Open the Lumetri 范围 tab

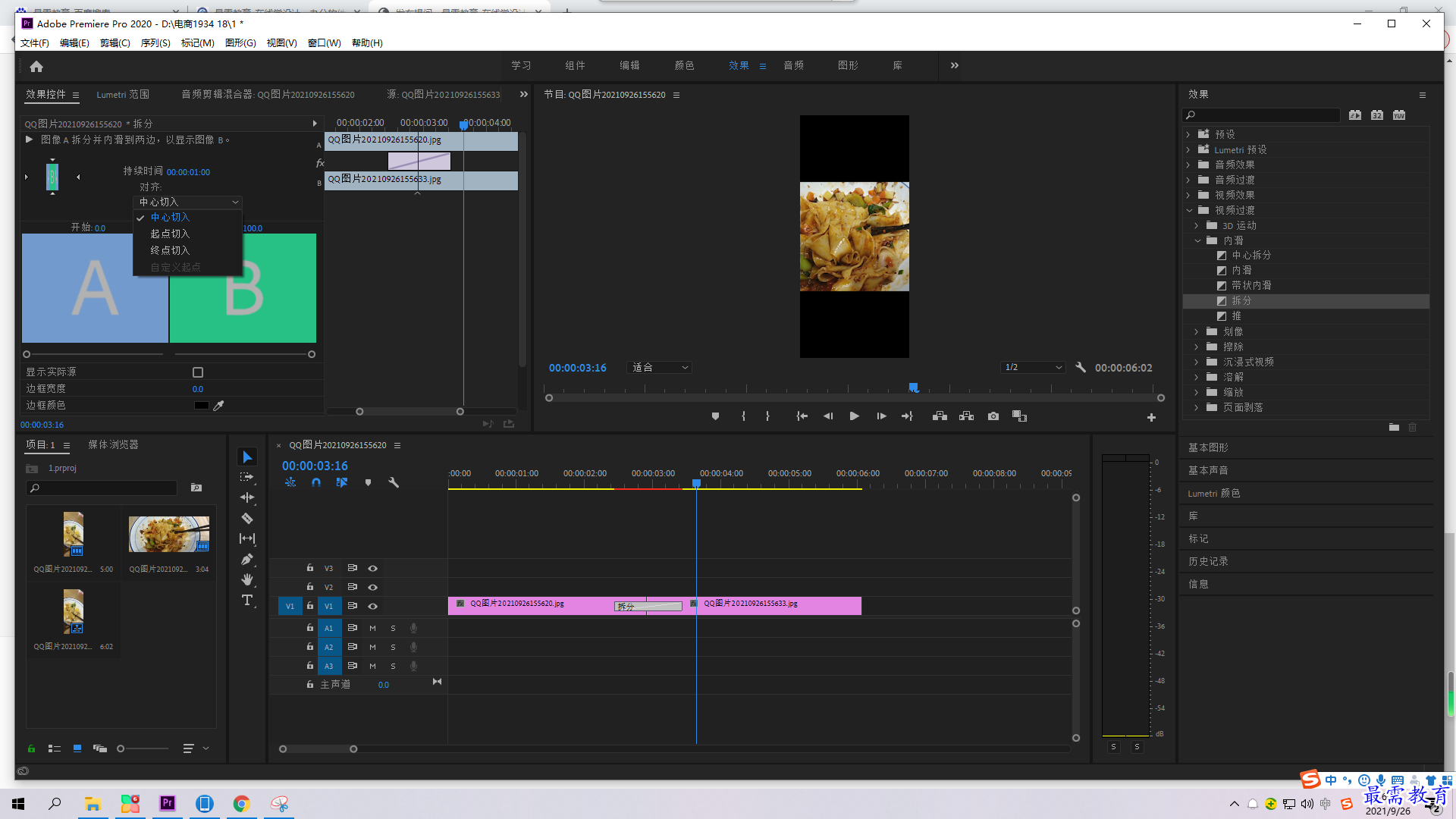[123, 95]
